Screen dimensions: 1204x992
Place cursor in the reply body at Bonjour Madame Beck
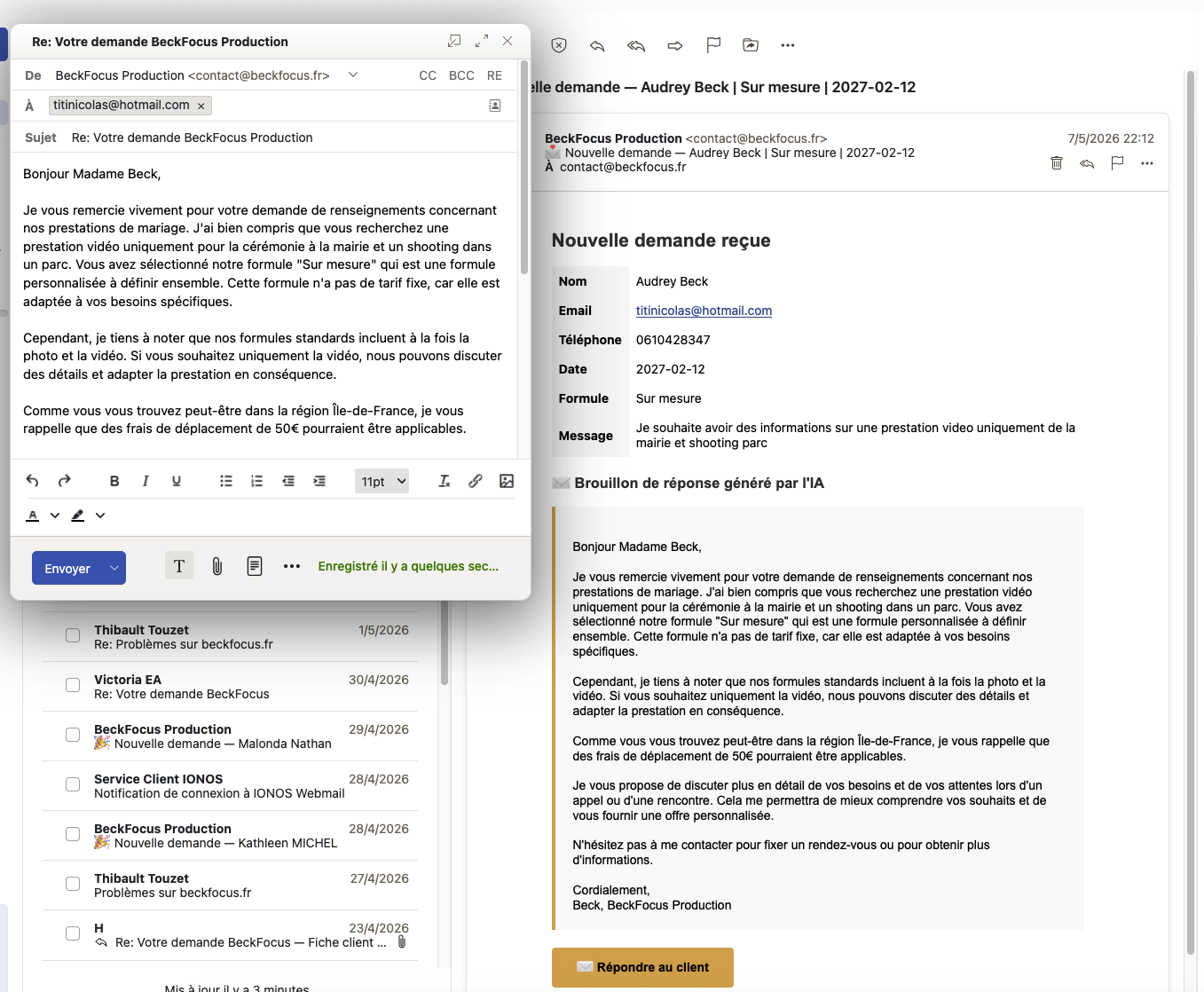[x=92, y=174]
